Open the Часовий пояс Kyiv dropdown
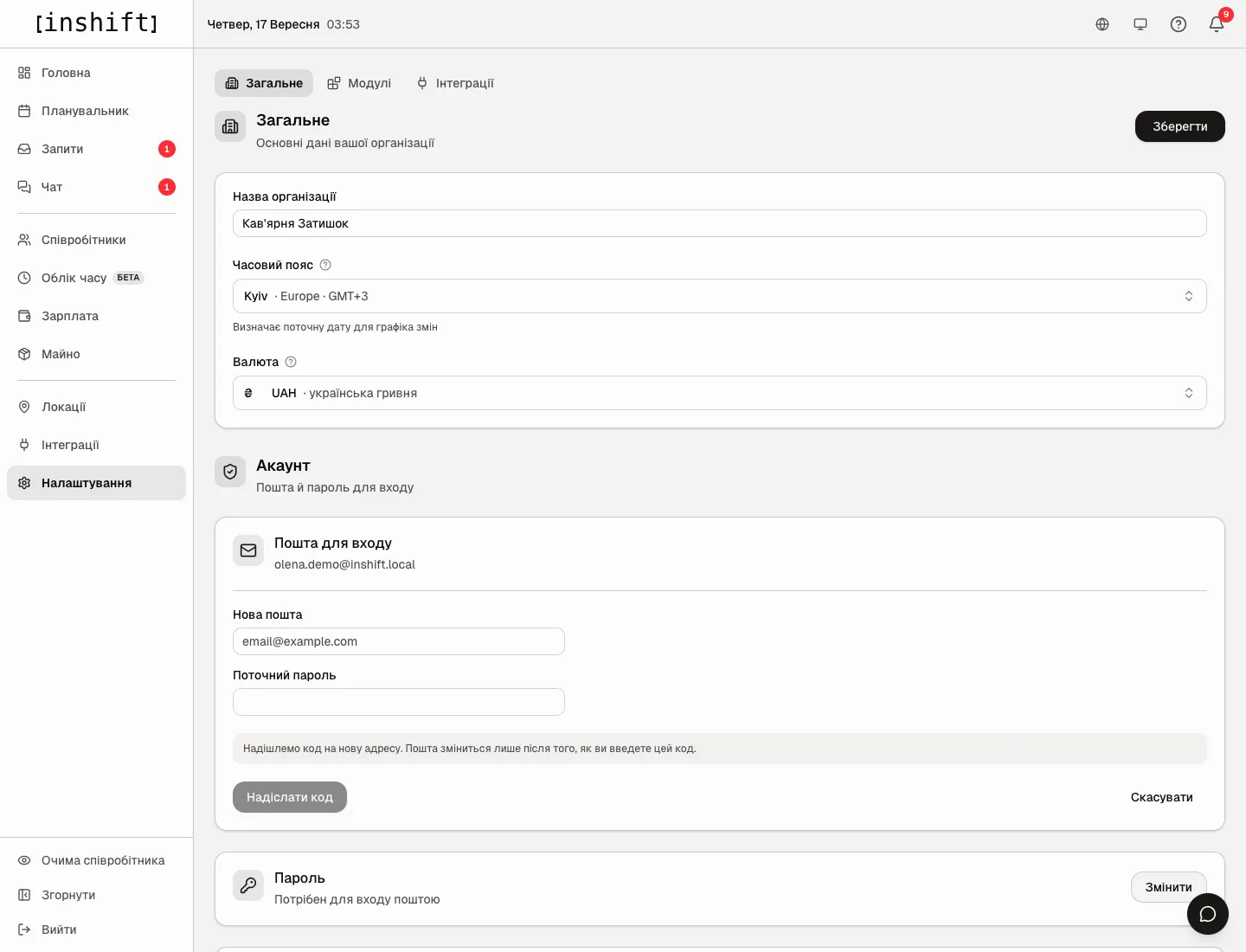1246x952 pixels. (720, 296)
